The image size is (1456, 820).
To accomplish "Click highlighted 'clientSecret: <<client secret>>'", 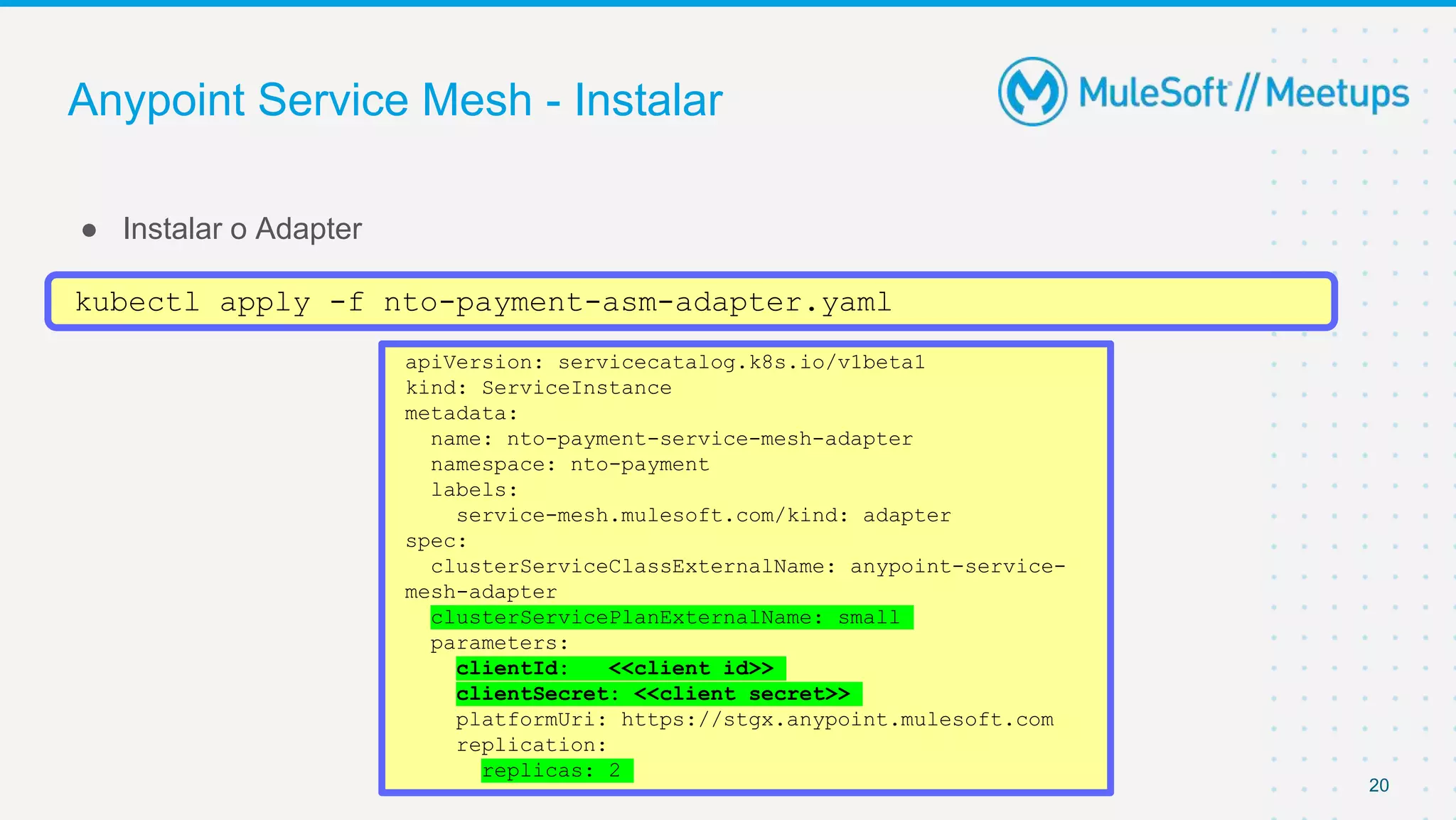I will [659, 694].
